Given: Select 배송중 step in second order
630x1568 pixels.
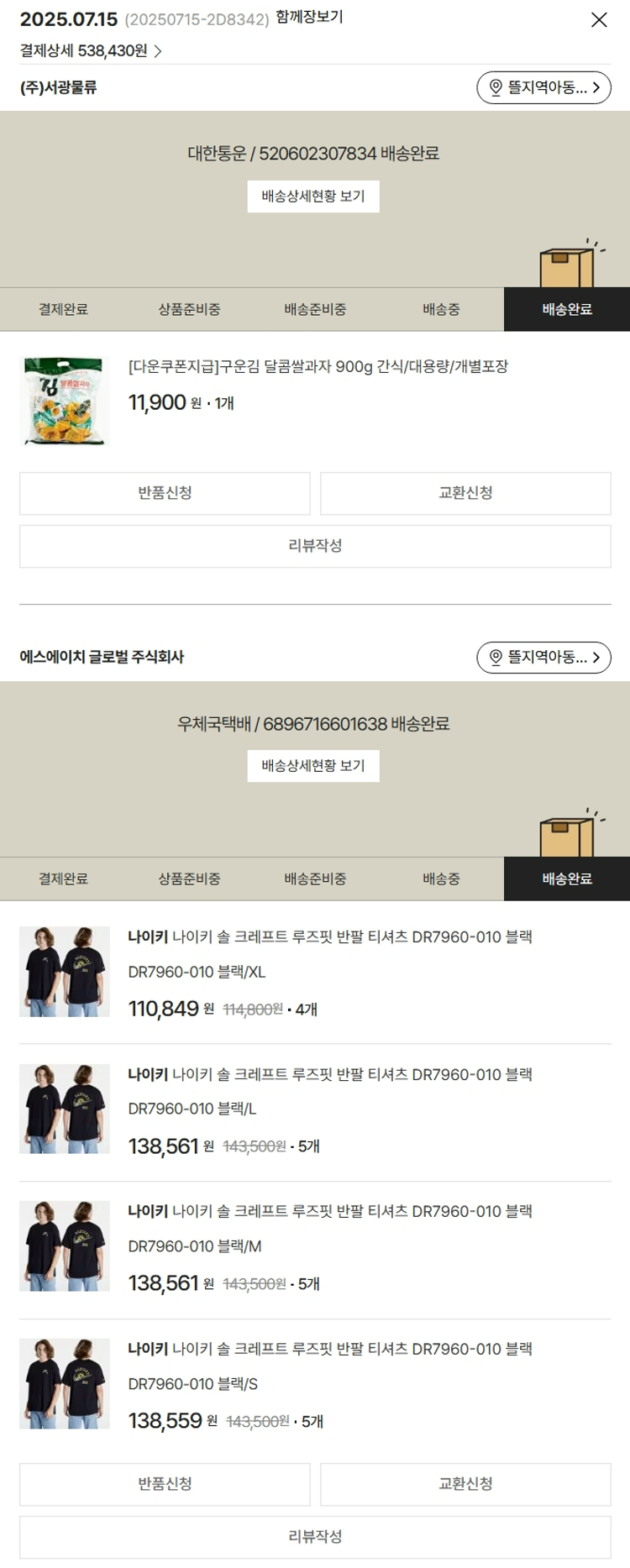Looking at the screenshot, I should pyautogui.click(x=441, y=878).
